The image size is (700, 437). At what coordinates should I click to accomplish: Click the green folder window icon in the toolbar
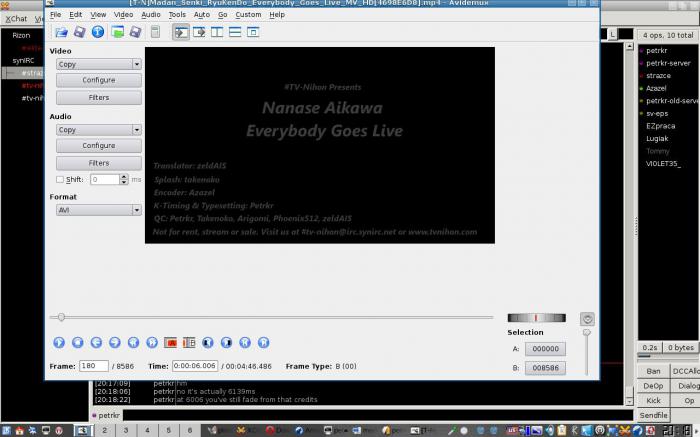tap(117, 32)
